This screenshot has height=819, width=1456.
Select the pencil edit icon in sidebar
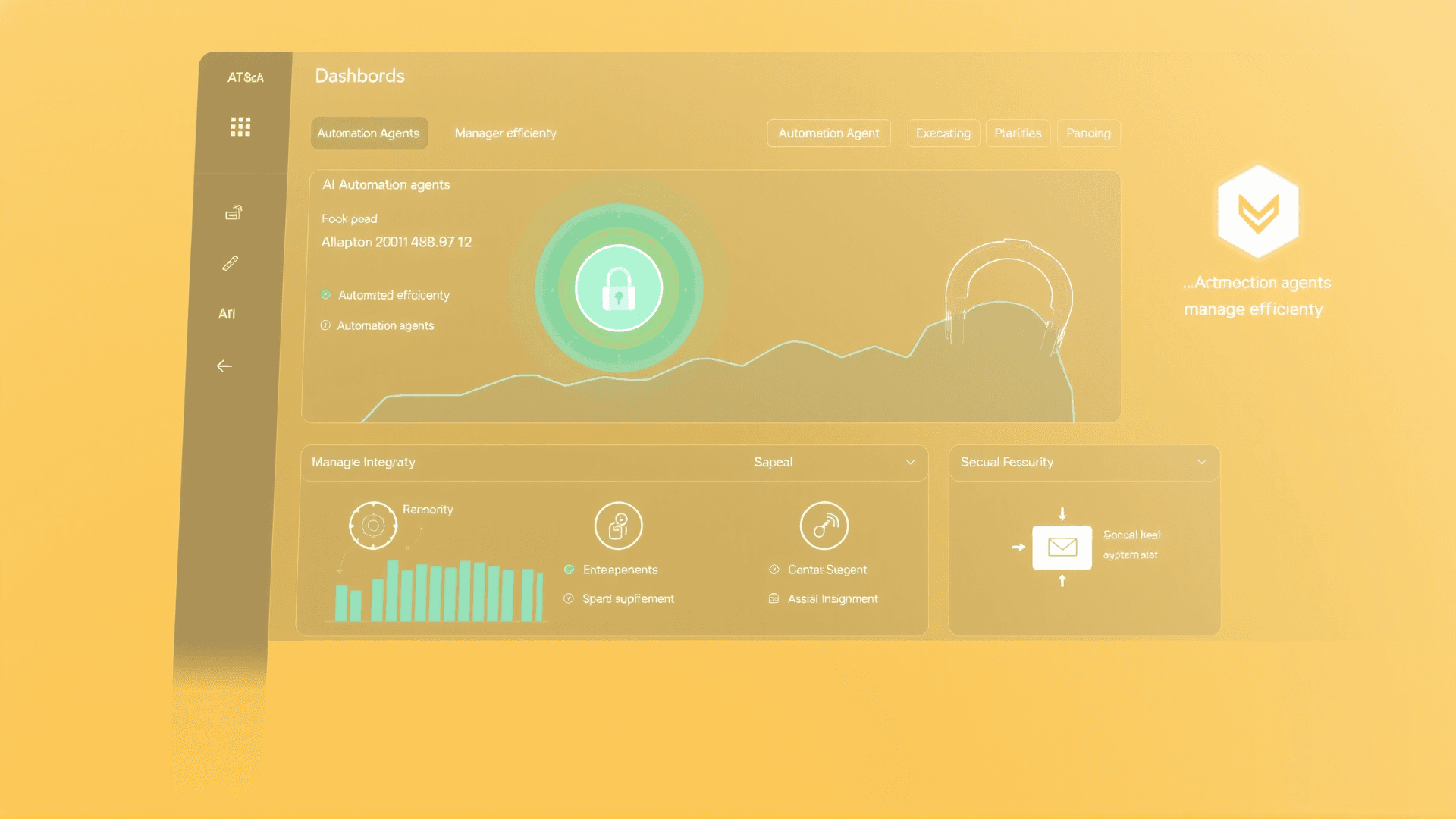(231, 263)
